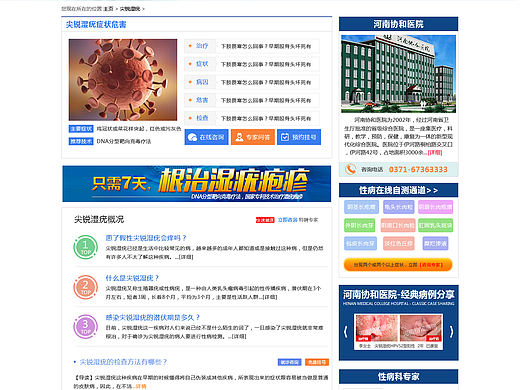Viewport: 520px width, 390px height.
Task: Open the 尖锐湿疣的检查方法有哪些？ article
Action: [x=123, y=362]
